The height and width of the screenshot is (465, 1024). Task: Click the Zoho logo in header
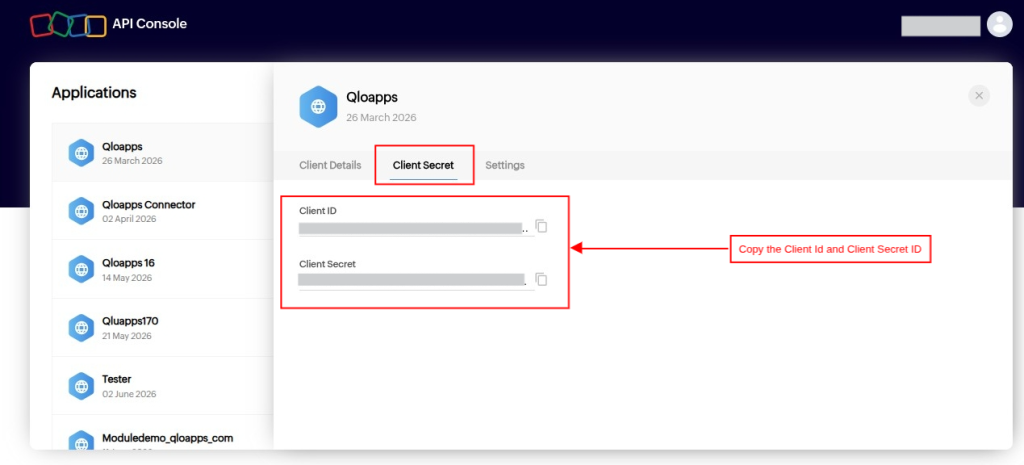coord(68,25)
